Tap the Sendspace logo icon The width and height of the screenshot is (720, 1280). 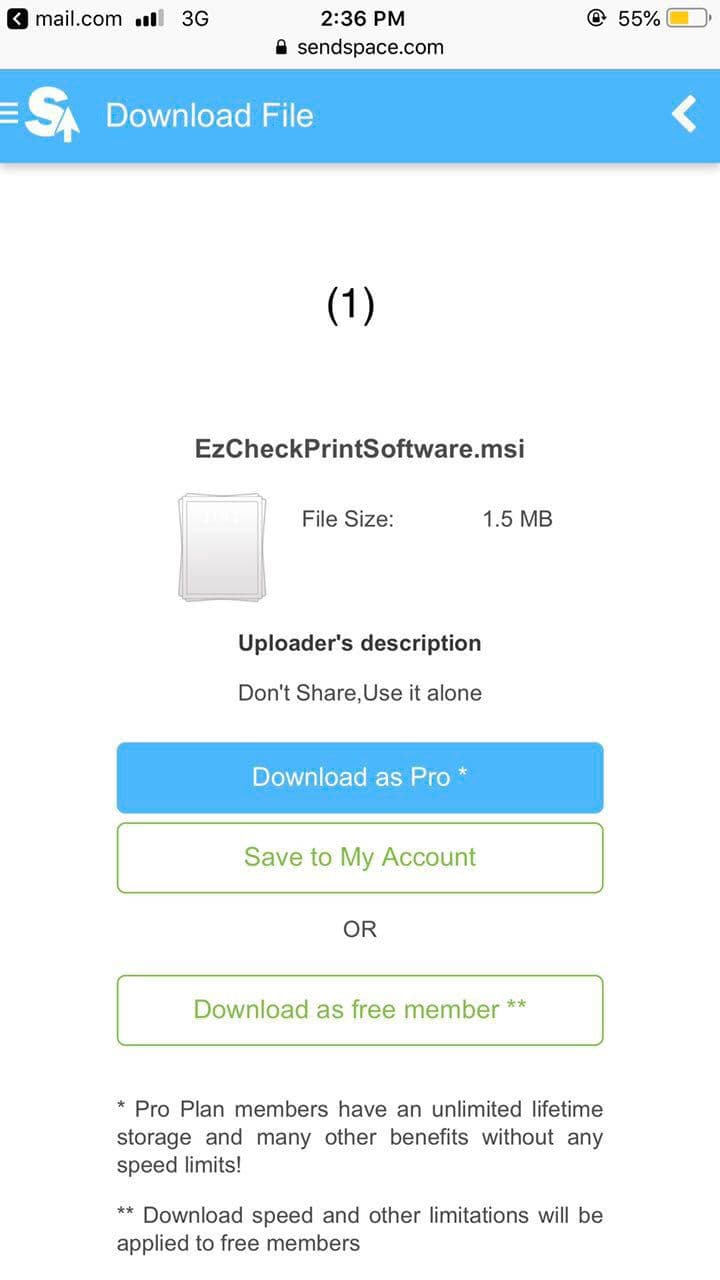52,115
